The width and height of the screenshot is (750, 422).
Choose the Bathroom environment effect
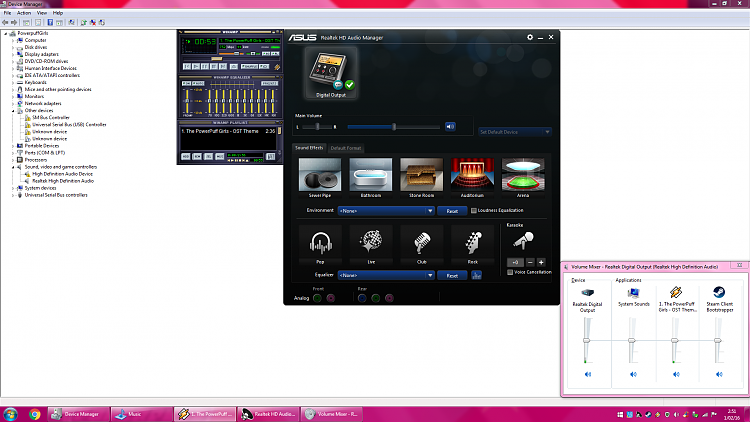[371, 178]
